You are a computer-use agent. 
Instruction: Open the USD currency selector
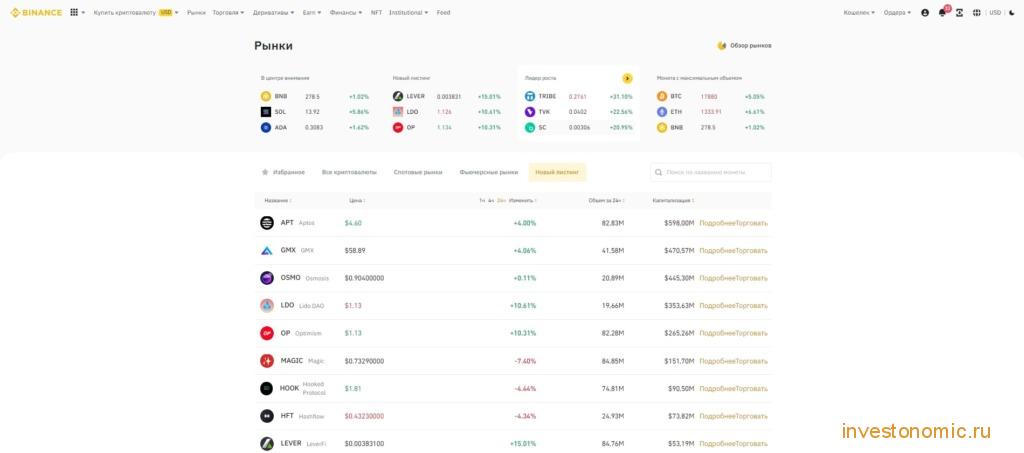tap(995, 12)
